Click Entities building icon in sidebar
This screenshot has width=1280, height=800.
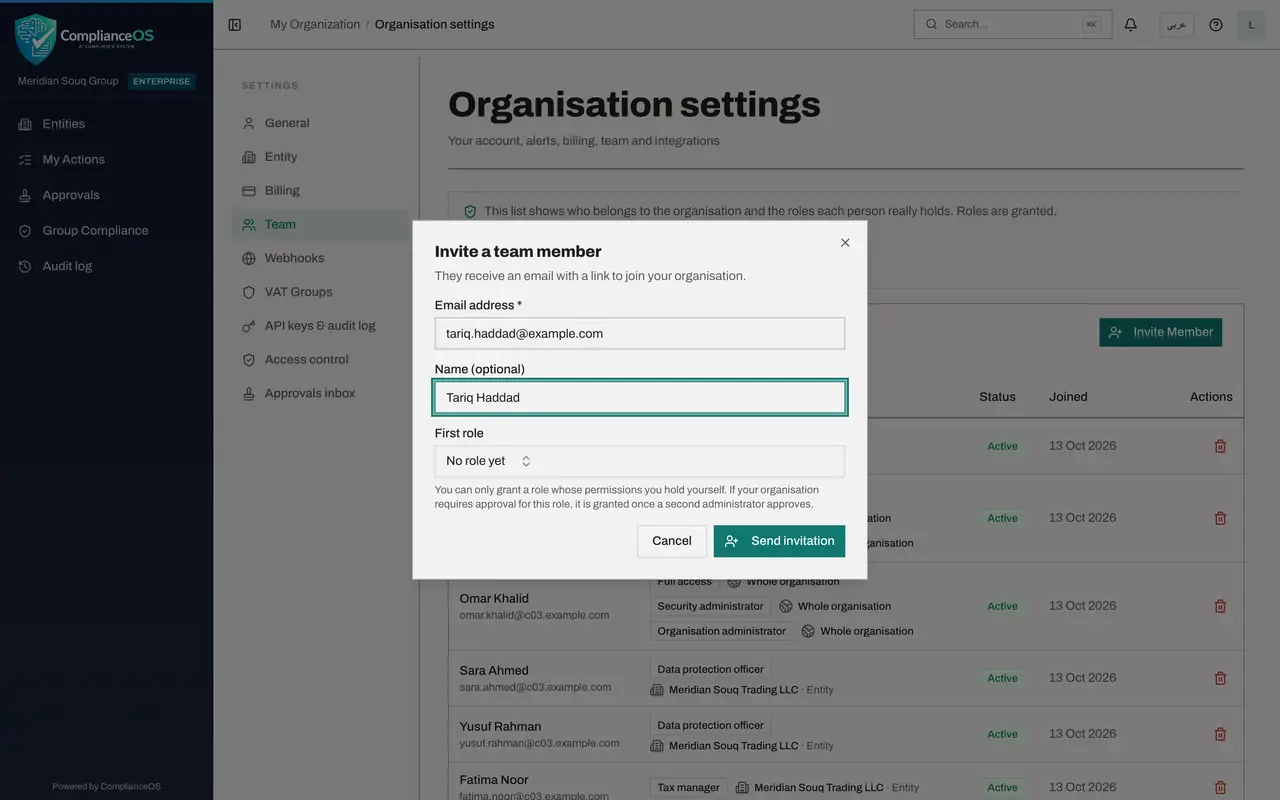point(25,124)
